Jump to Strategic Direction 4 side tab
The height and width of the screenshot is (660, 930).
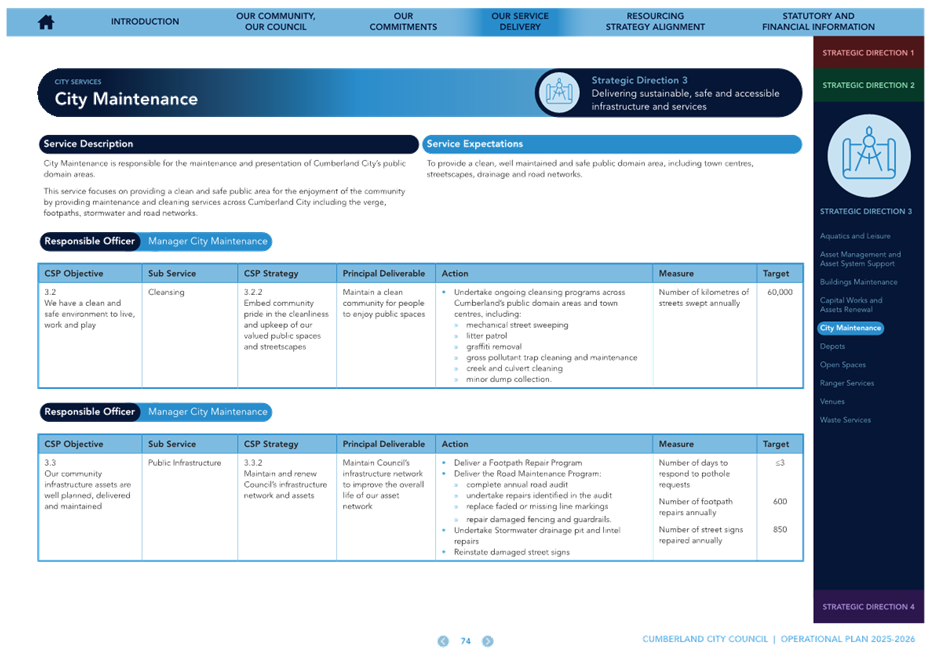[868, 607]
